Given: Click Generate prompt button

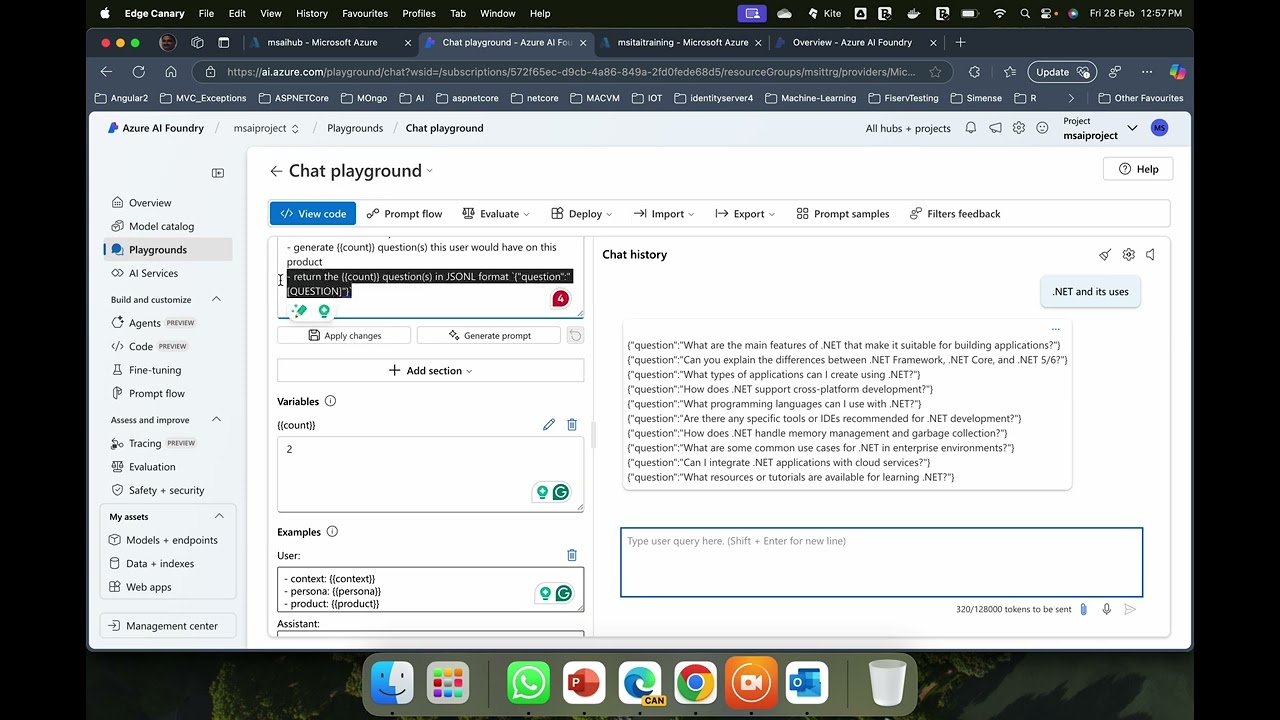Looking at the screenshot, I should pos(489,336).
